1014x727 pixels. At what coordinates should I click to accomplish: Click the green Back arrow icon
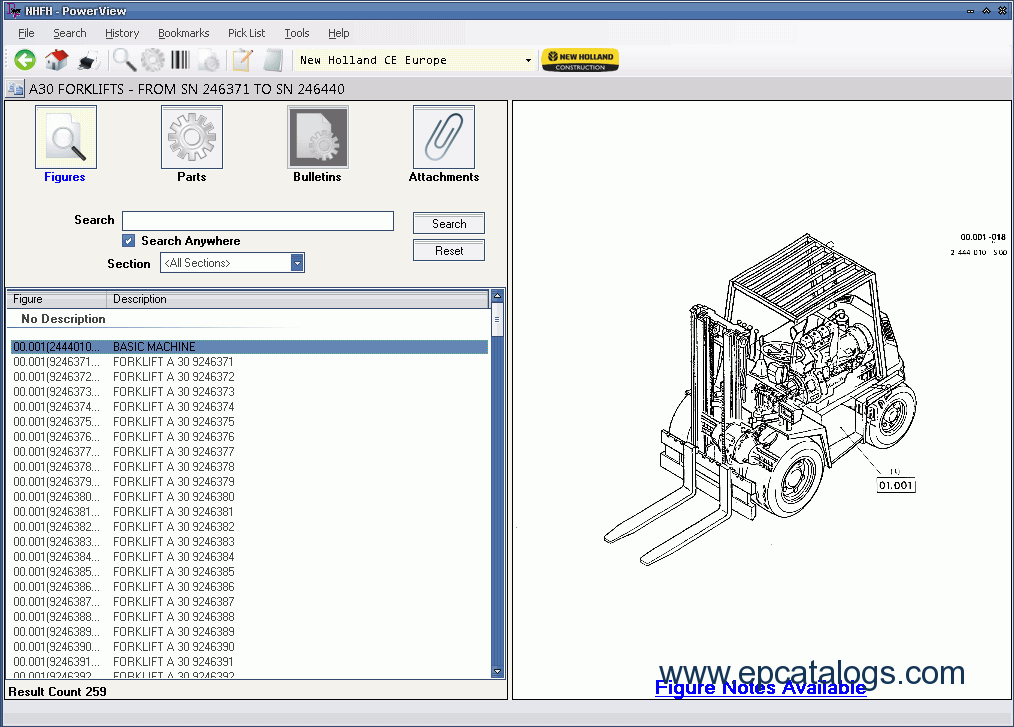click(25, 60)
